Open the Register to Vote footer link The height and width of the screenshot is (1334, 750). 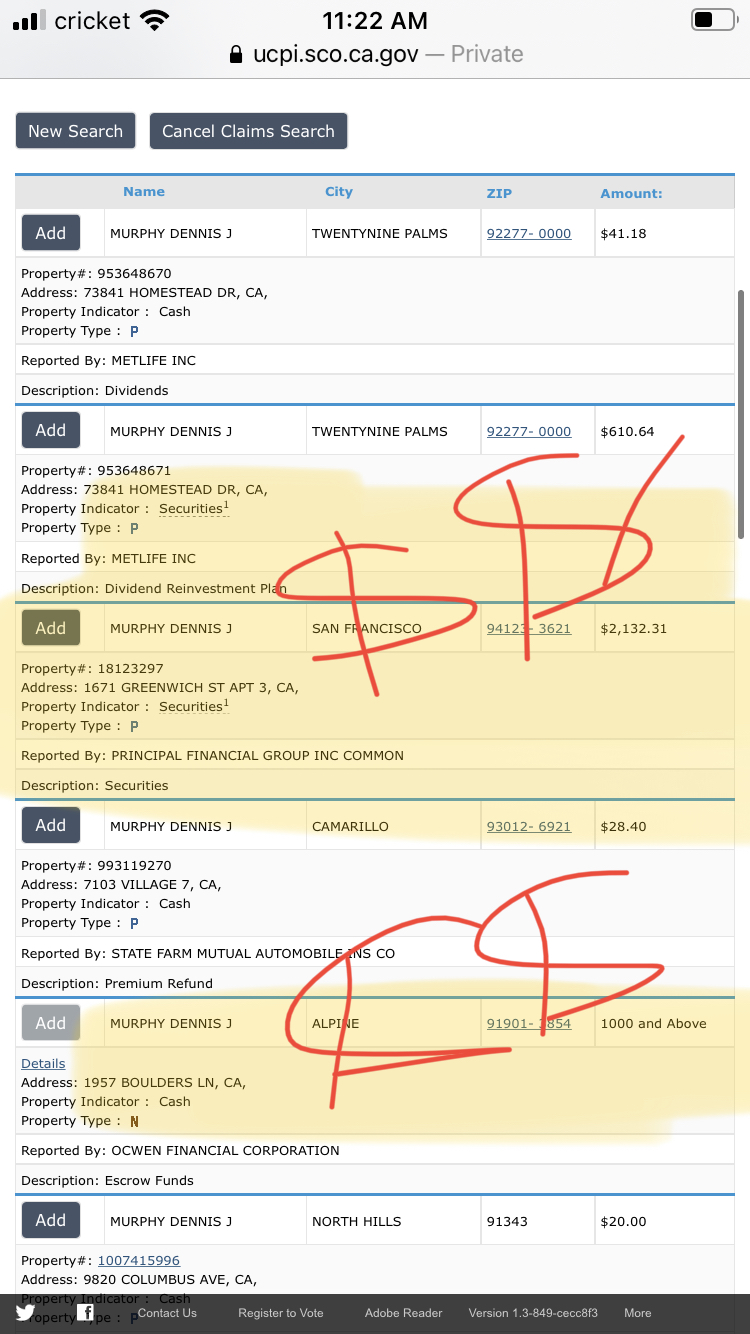click(281, 1313)
